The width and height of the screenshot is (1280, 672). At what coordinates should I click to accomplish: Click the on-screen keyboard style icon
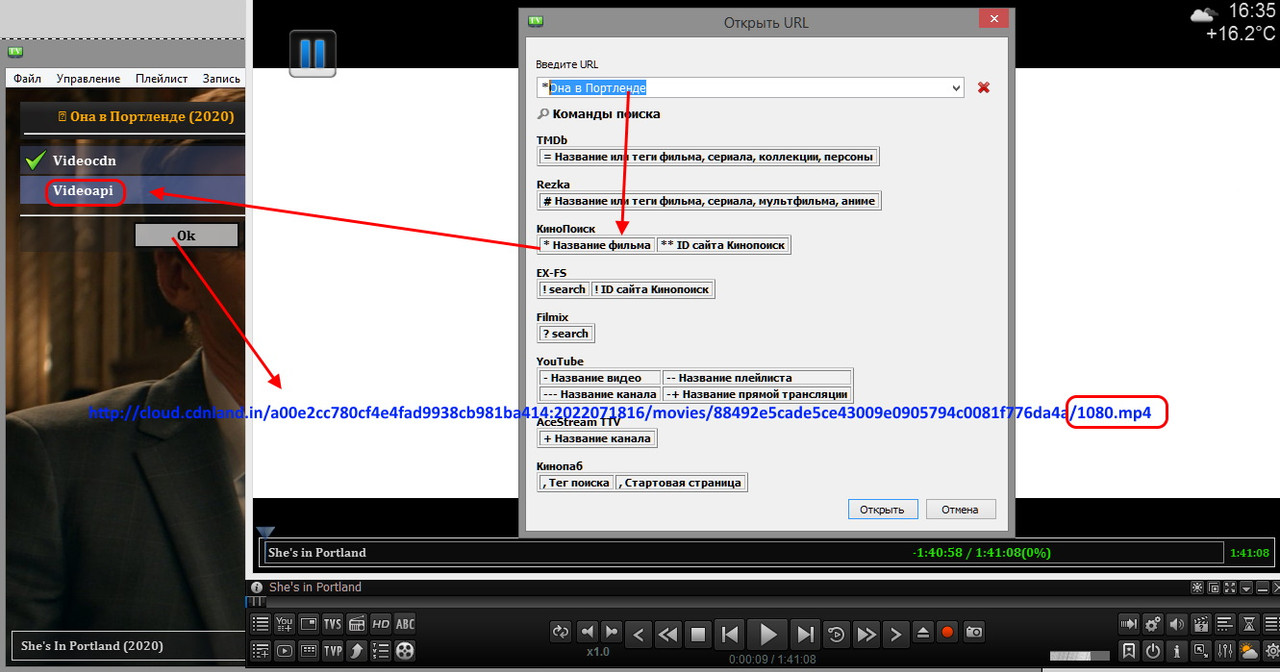click(309, 651)
